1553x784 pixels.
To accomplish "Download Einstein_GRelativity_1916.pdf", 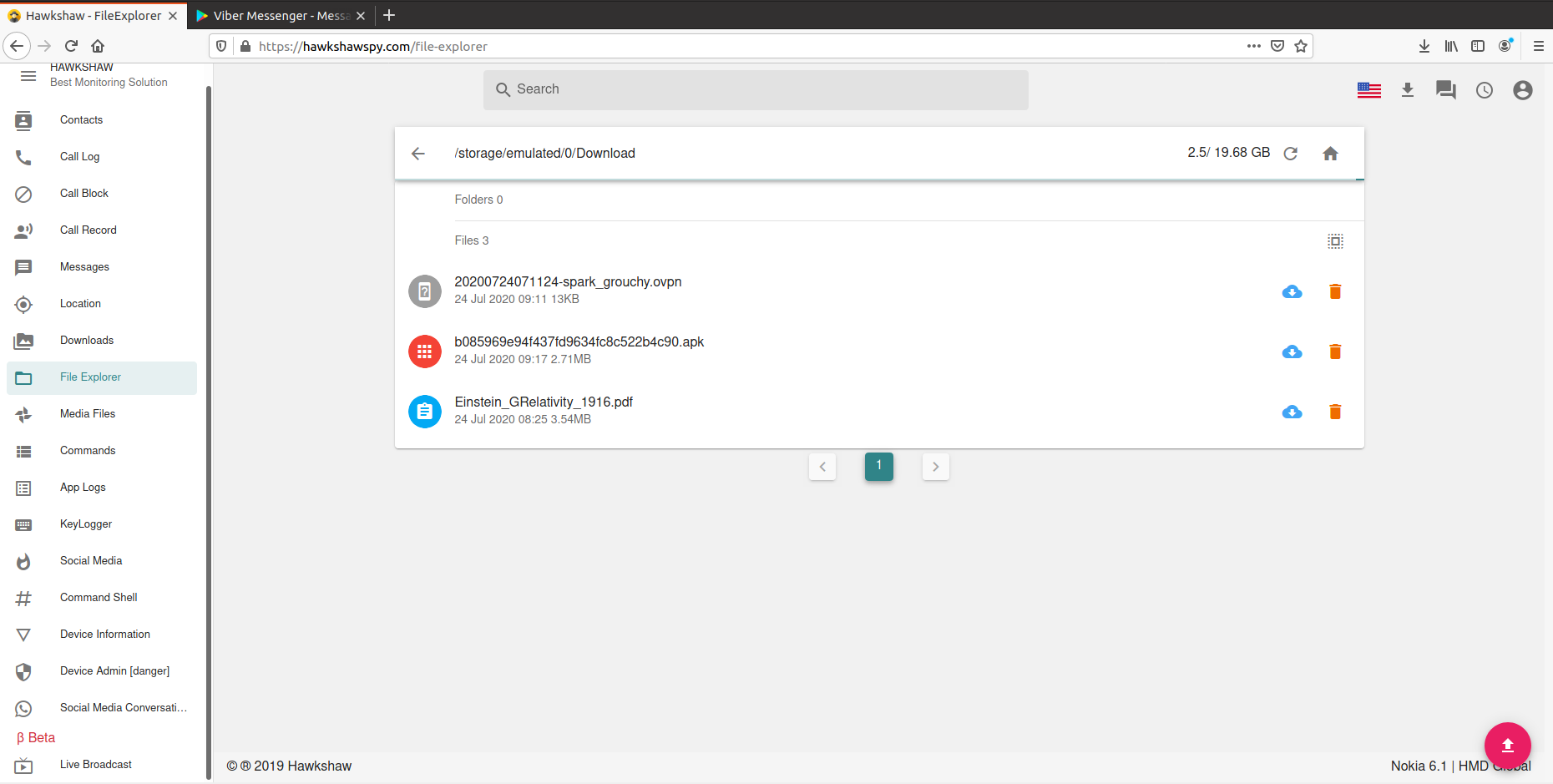I will coord(1292,412).
